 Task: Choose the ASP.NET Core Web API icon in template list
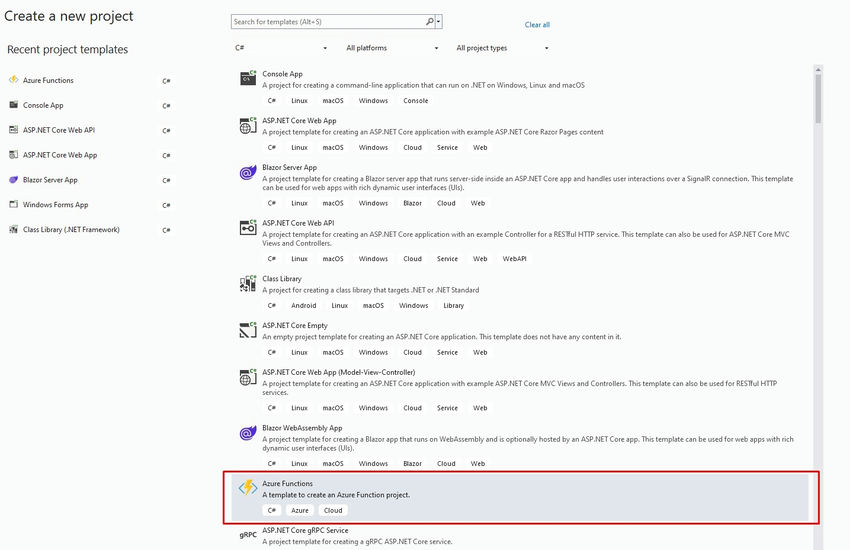coord(248,228)
